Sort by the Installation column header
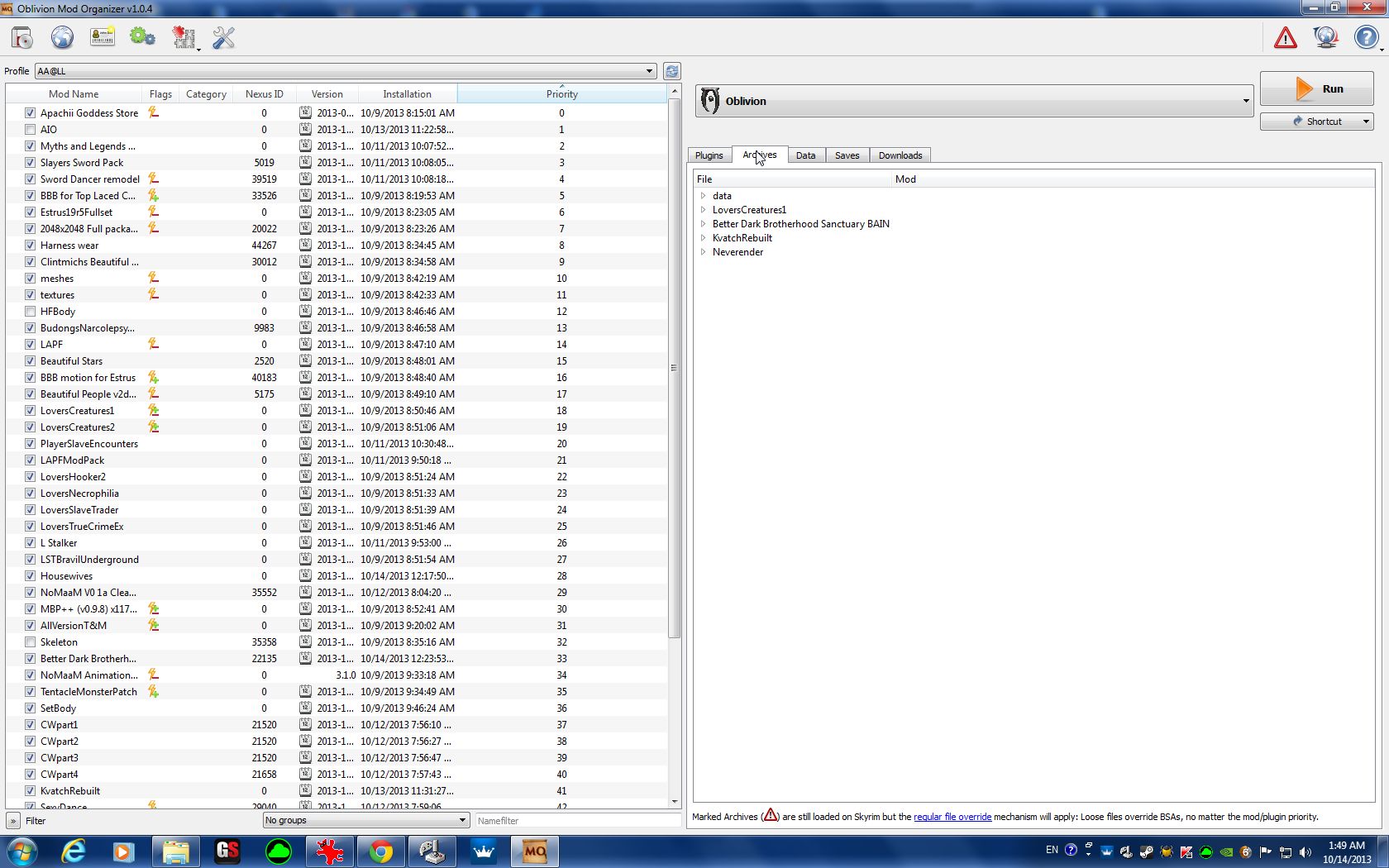Viewport: 1389px width, 868px height. pos(407,93)
